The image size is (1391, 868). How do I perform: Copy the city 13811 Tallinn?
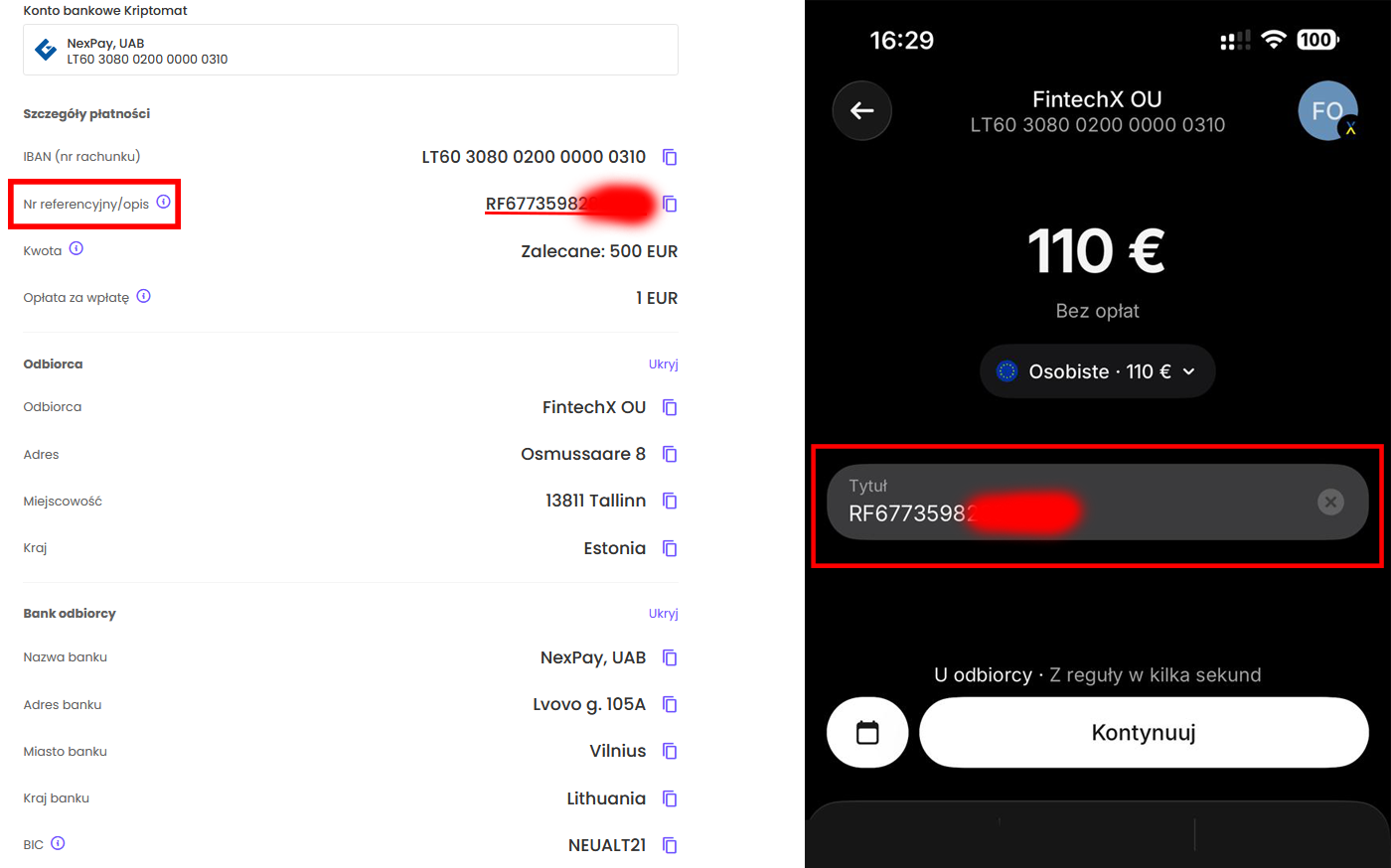(670, 501)
